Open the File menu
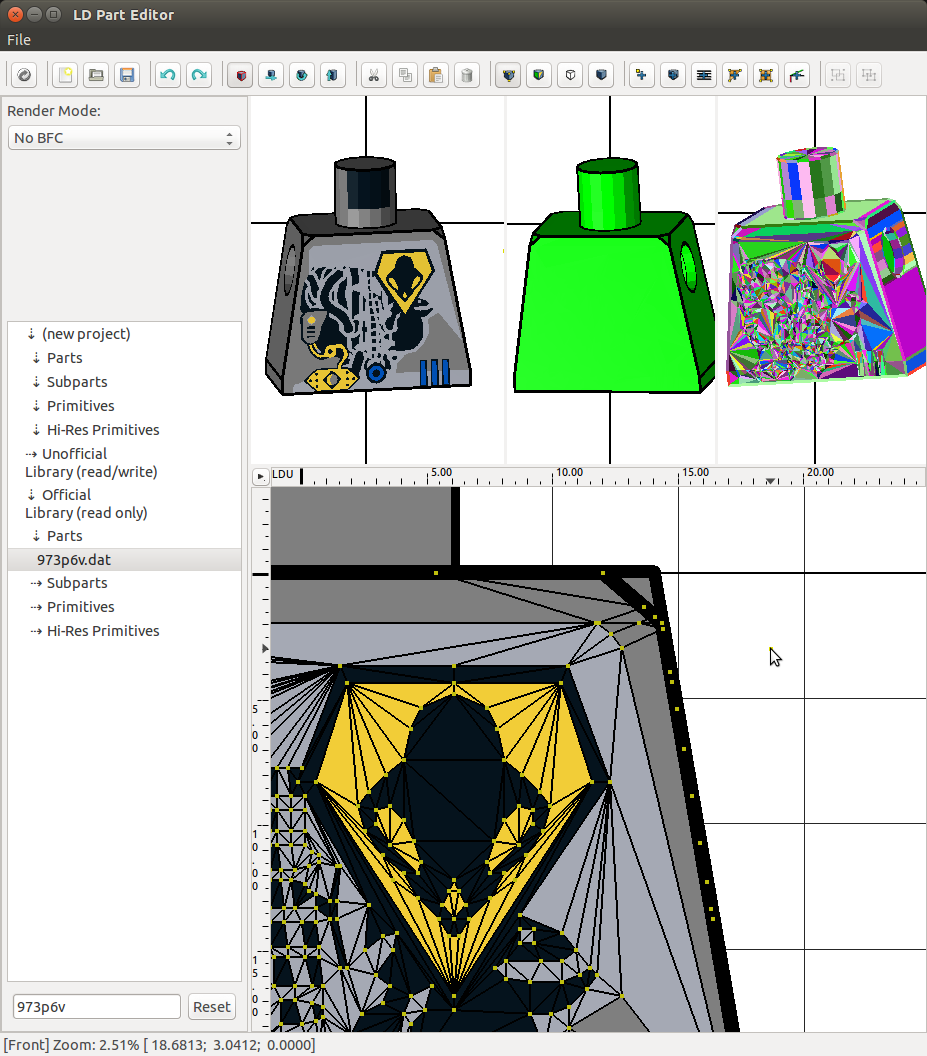 pos(19,40)
